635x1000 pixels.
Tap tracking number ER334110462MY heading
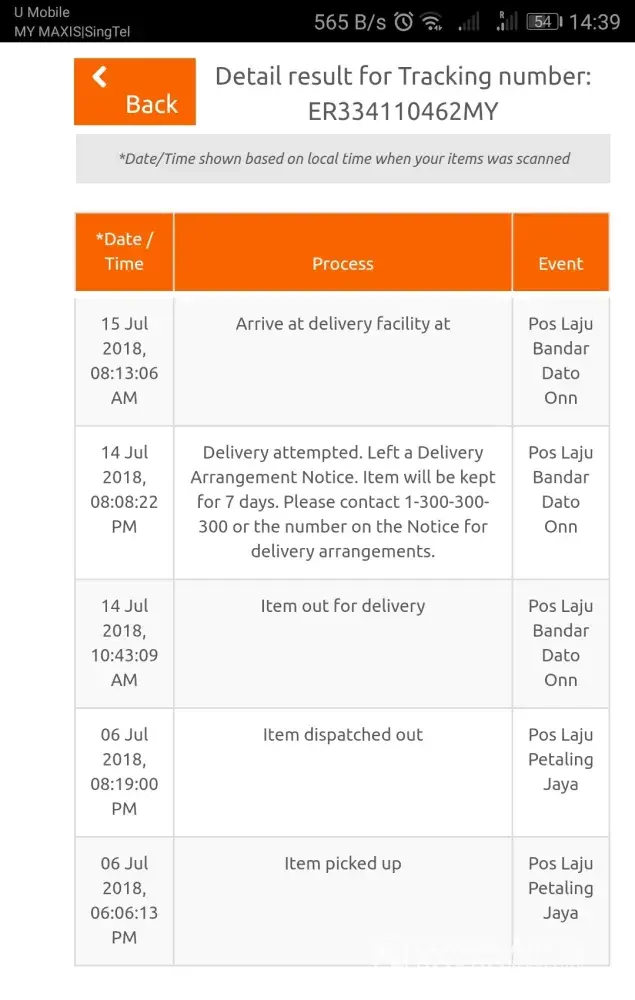(402, 111)
